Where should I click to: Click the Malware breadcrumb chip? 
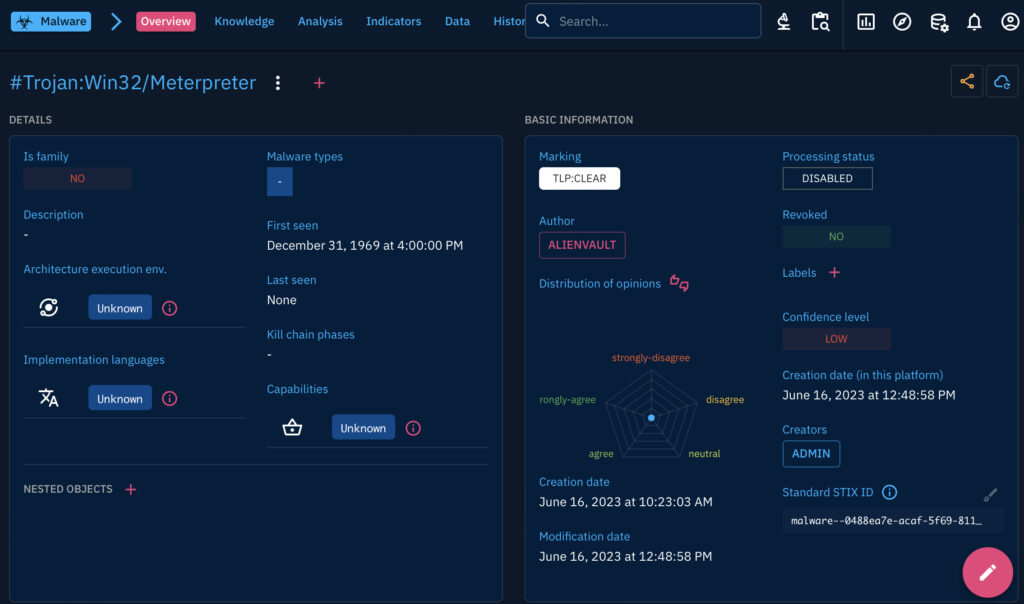[51, 21]
